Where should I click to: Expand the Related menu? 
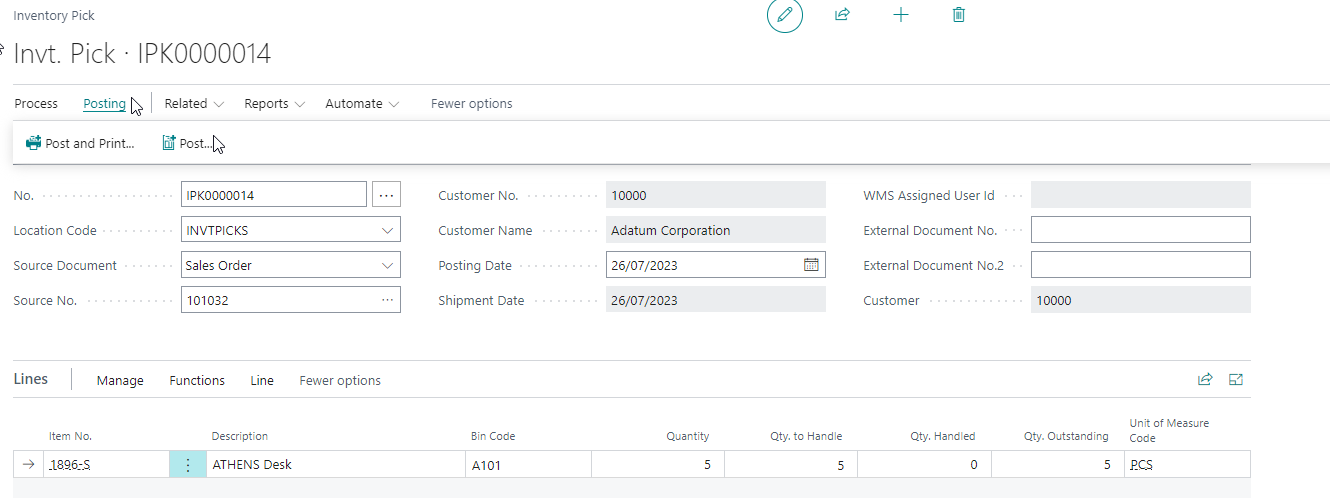click(x=194, y=104)
